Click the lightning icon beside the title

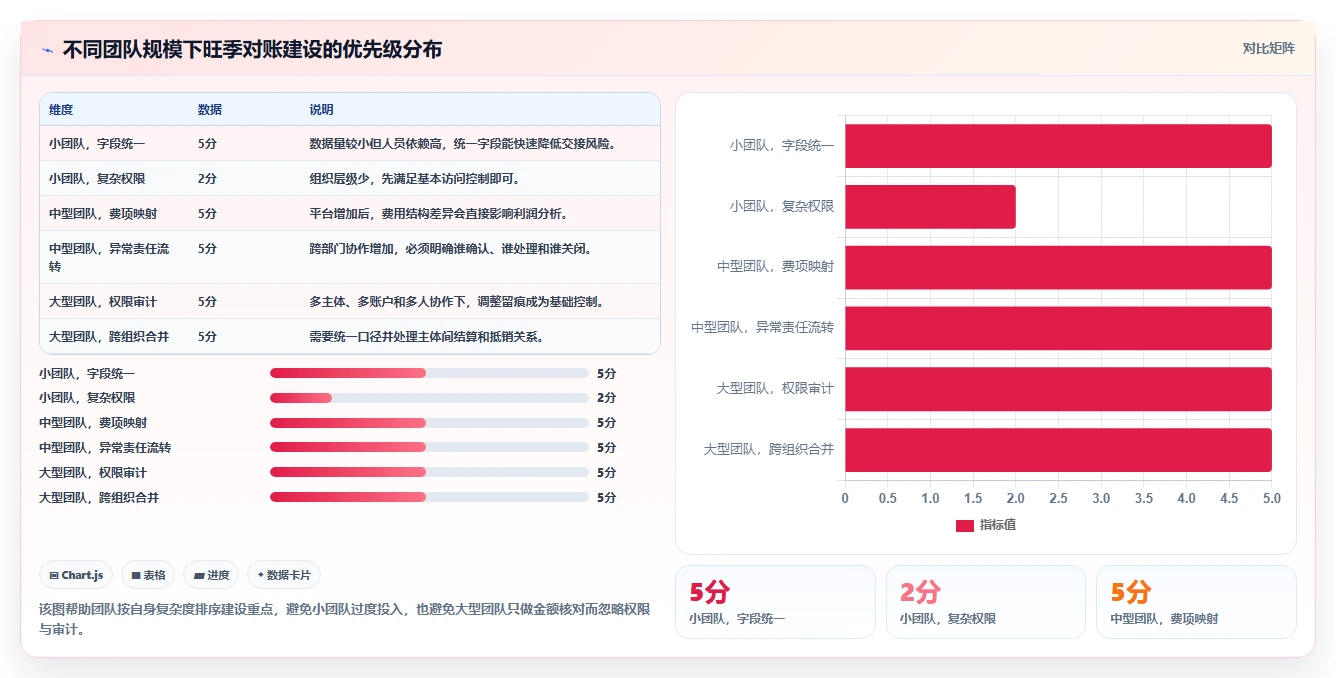[x=48, y=50]
